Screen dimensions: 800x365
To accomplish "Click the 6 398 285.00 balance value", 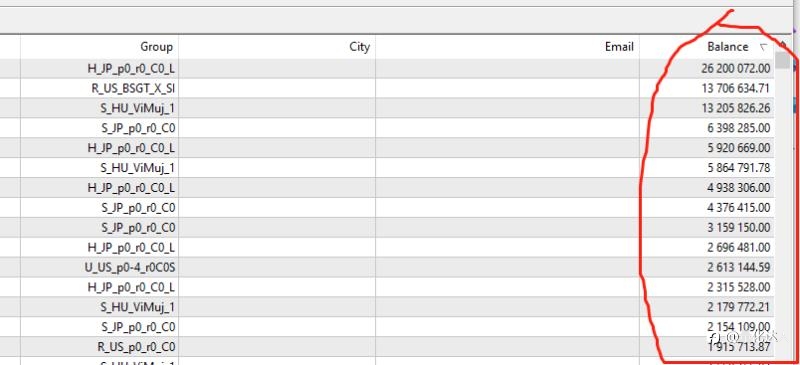I will 738,128.
